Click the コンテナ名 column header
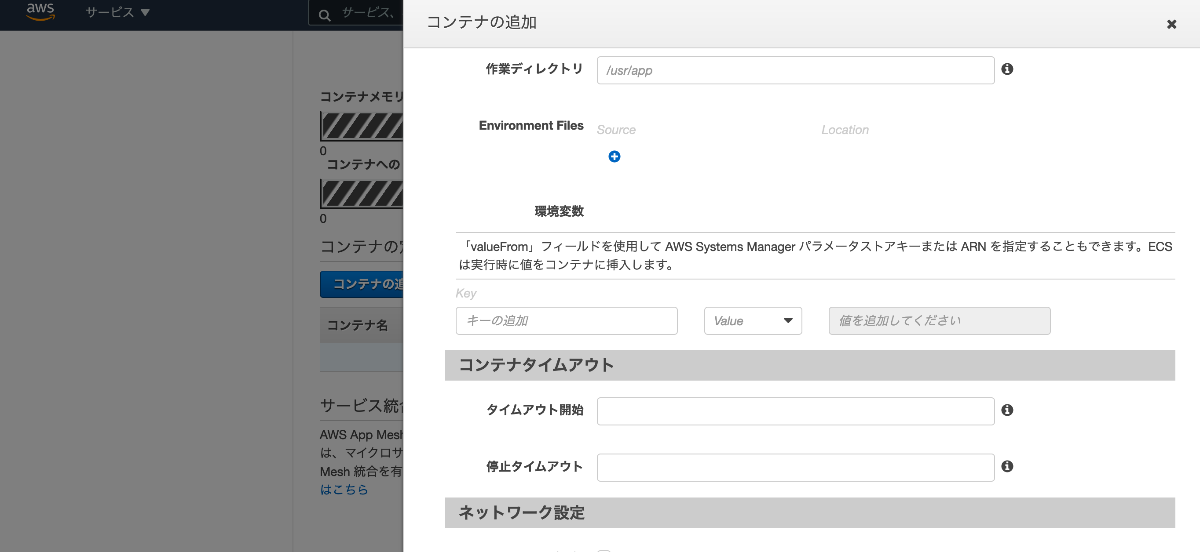The image size is (1200, 552). [357, 326]
